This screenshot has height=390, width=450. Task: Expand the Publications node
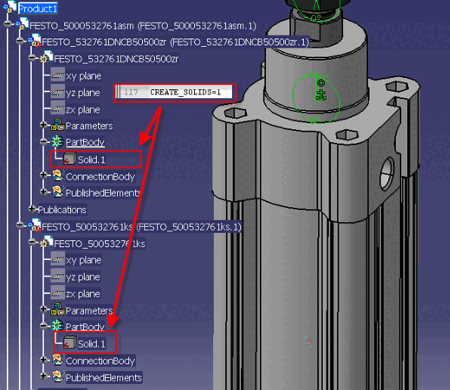point(32,209)
